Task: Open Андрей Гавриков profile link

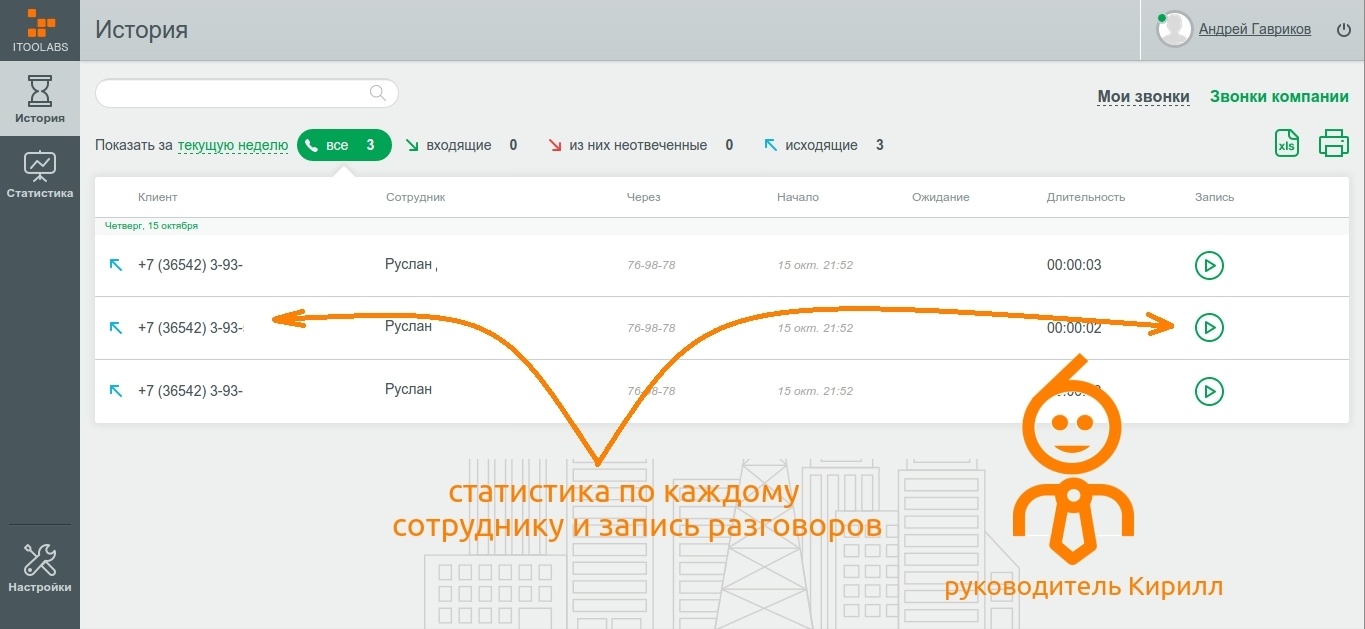Action: pos(1255,29)
